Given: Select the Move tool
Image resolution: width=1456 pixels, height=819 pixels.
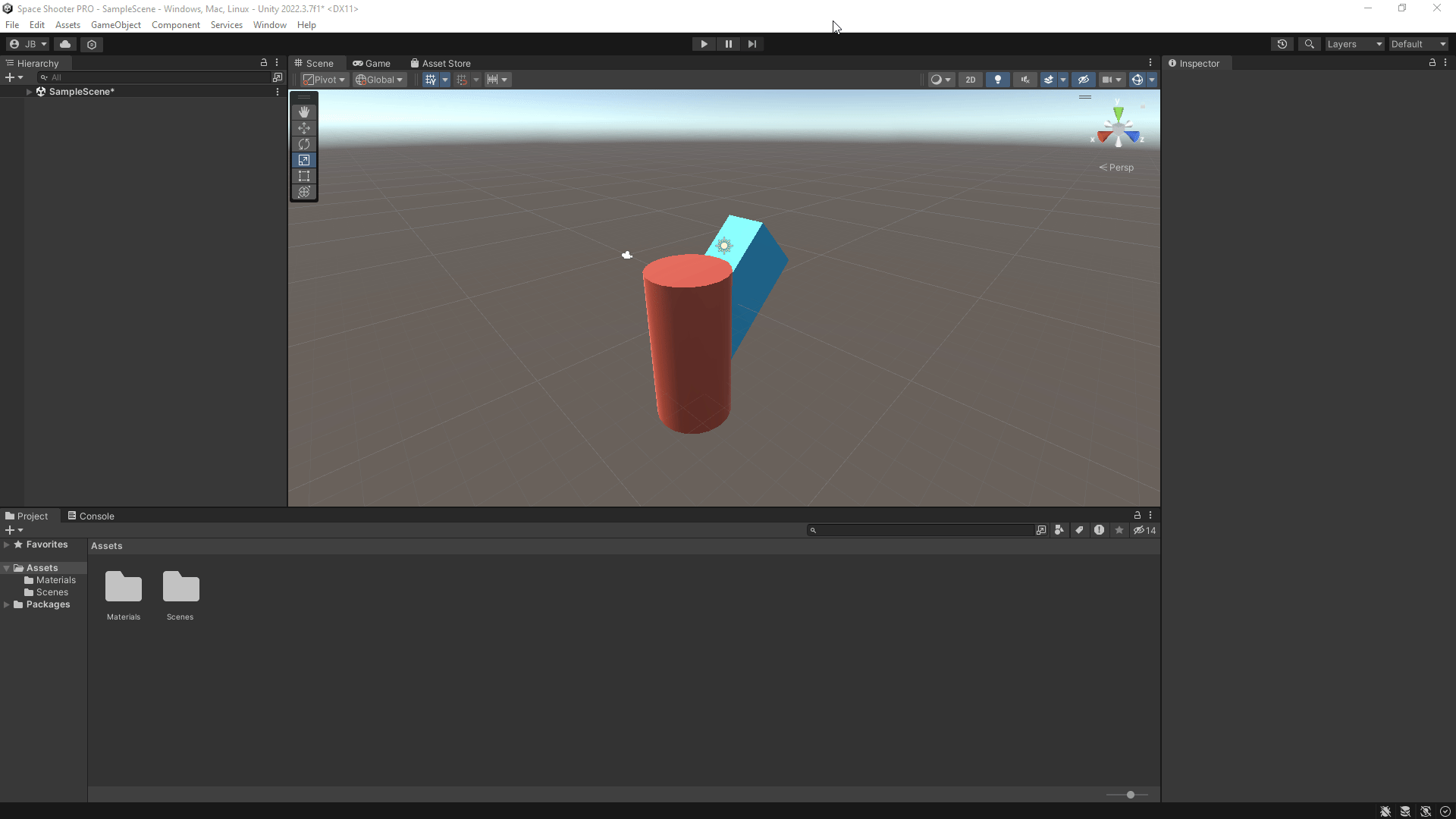Looking at the screenshot, I should coord(304,128).
